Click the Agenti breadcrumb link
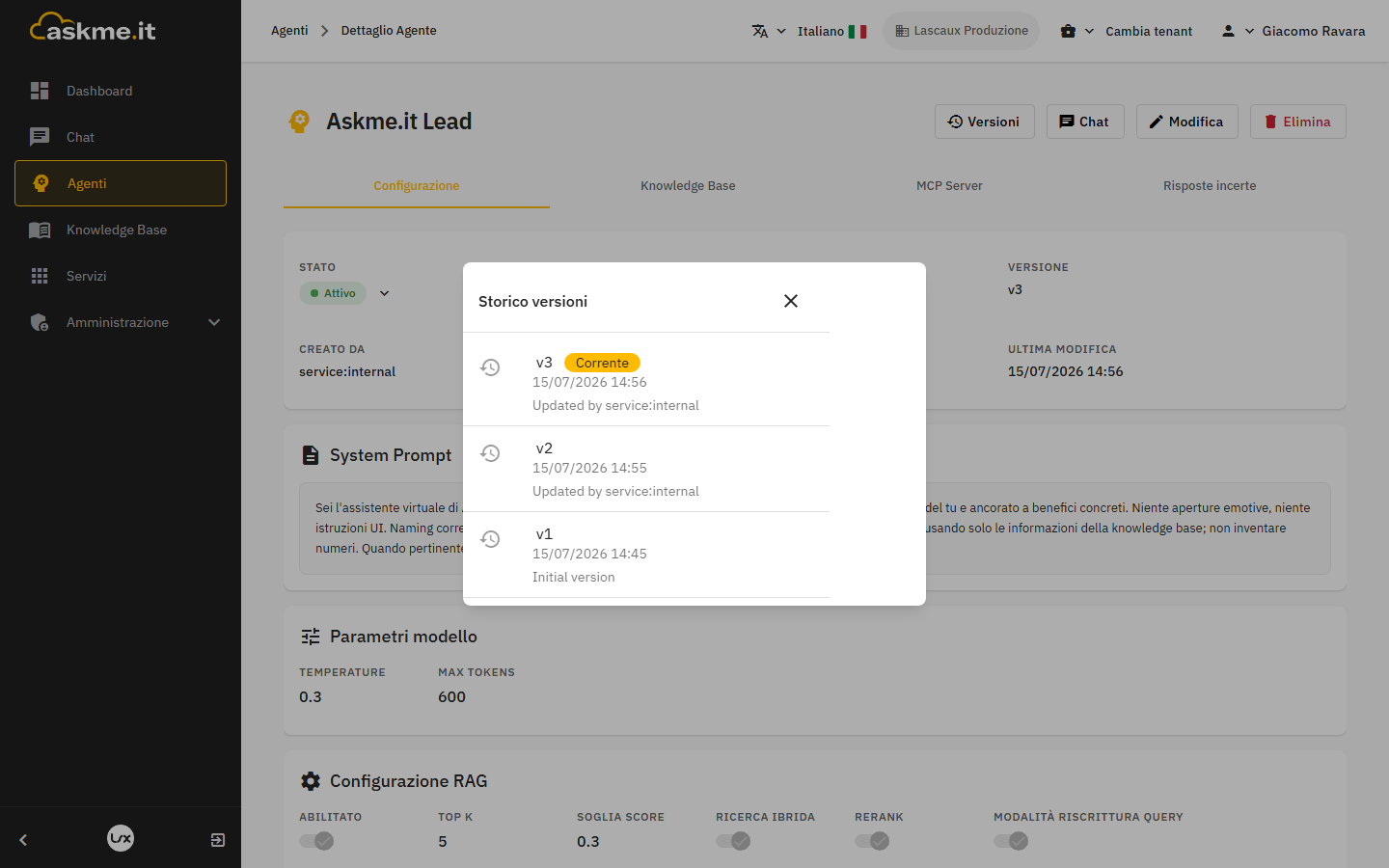The width and height of the screenshot is (1389, 868). tap(289, 31)
